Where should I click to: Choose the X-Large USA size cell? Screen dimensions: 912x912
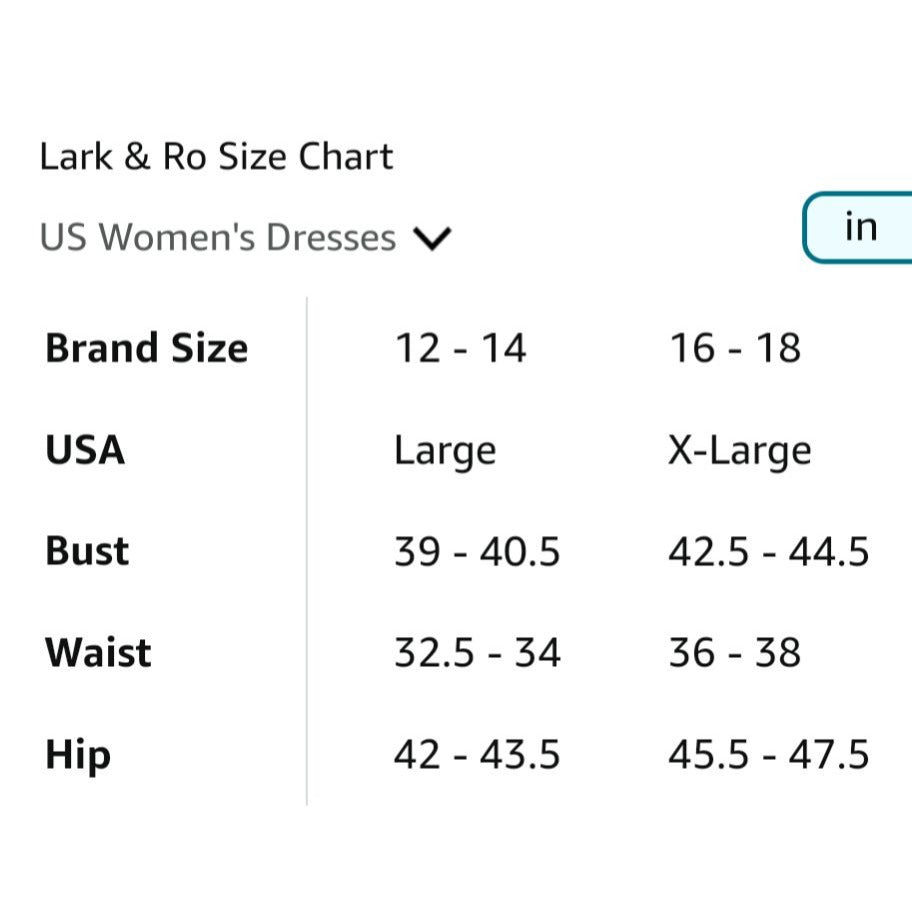pyautogui.click(x=740, y=451)
